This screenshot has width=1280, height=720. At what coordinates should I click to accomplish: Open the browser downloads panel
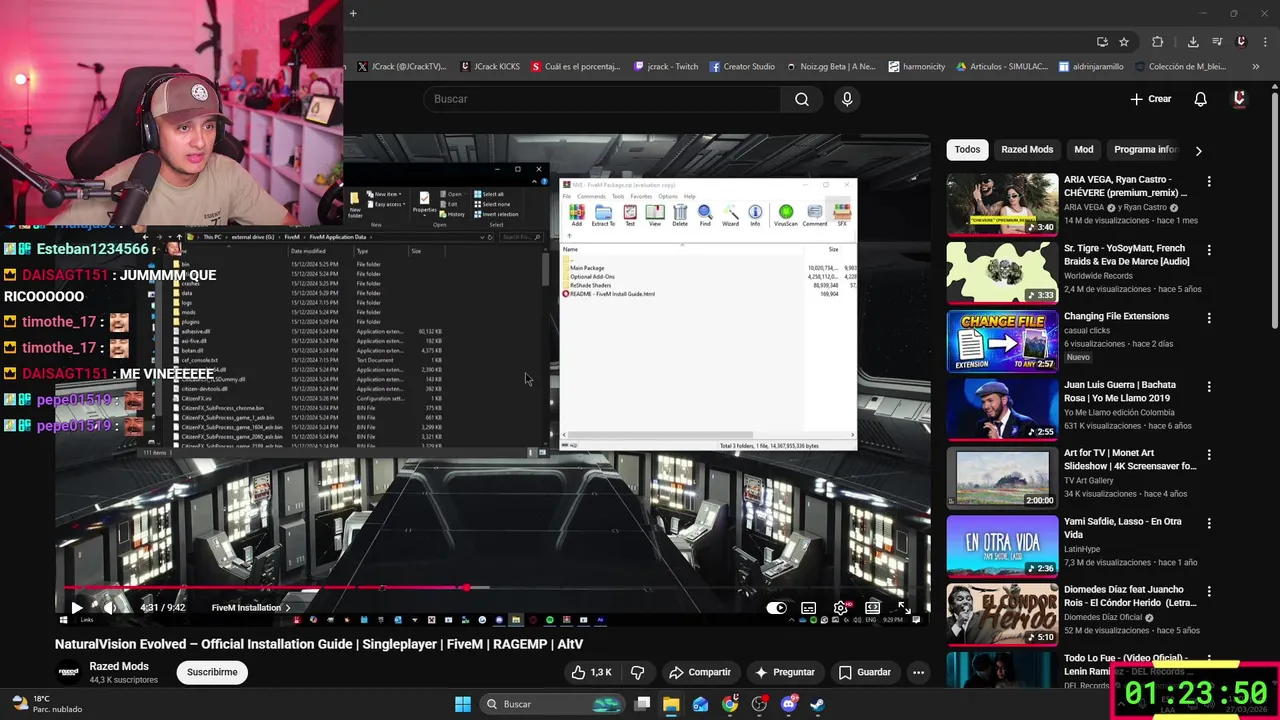(x=1193, y=42)
